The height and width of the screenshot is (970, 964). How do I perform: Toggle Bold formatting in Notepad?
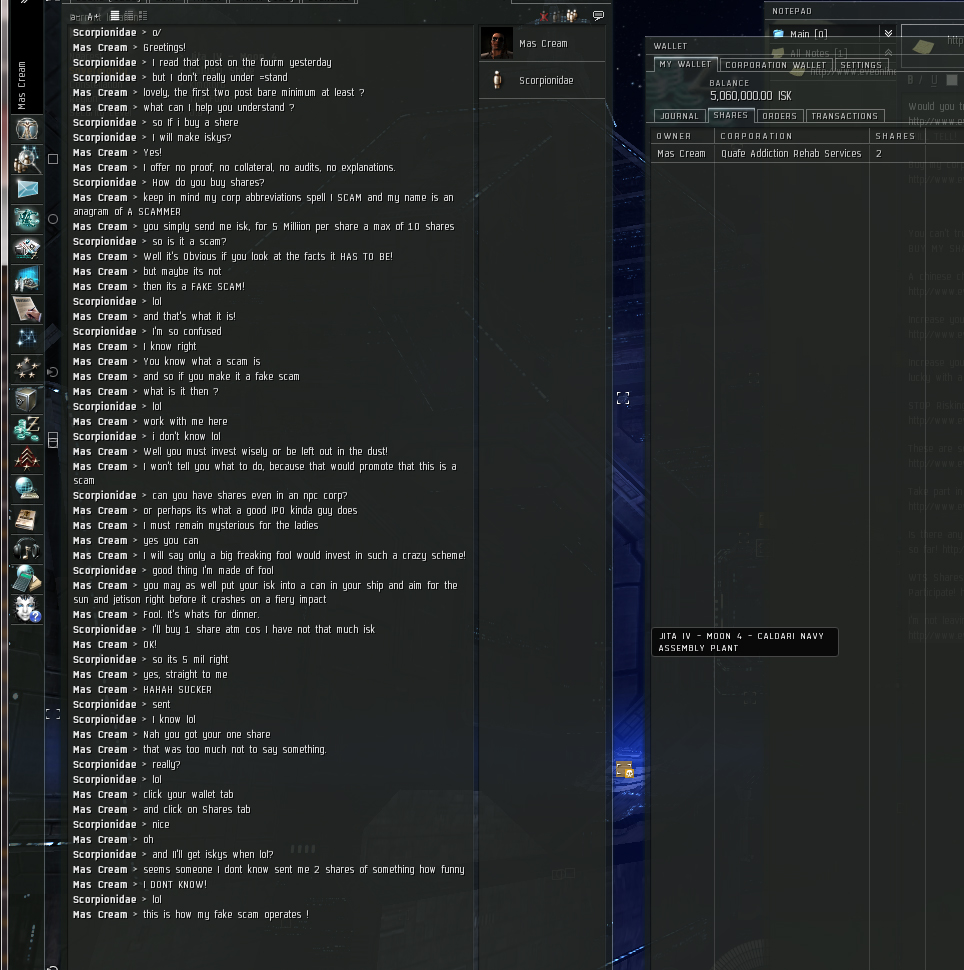click(910, 80)
